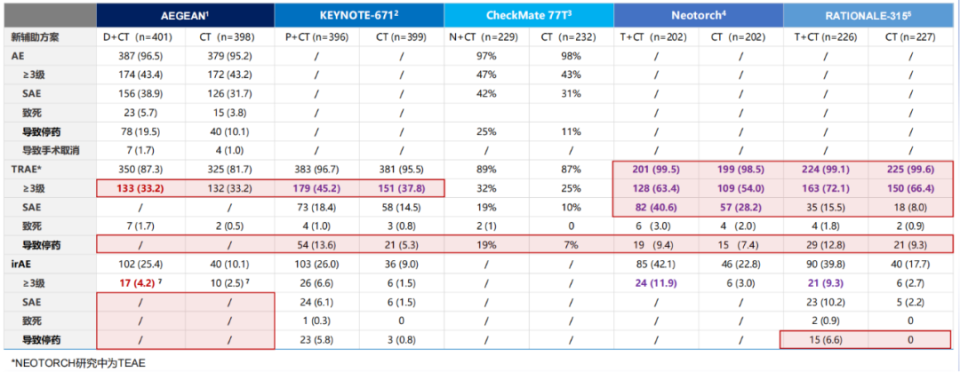Select the 15 (6.6) RATIONALE-315 cell

click(825, 339)
